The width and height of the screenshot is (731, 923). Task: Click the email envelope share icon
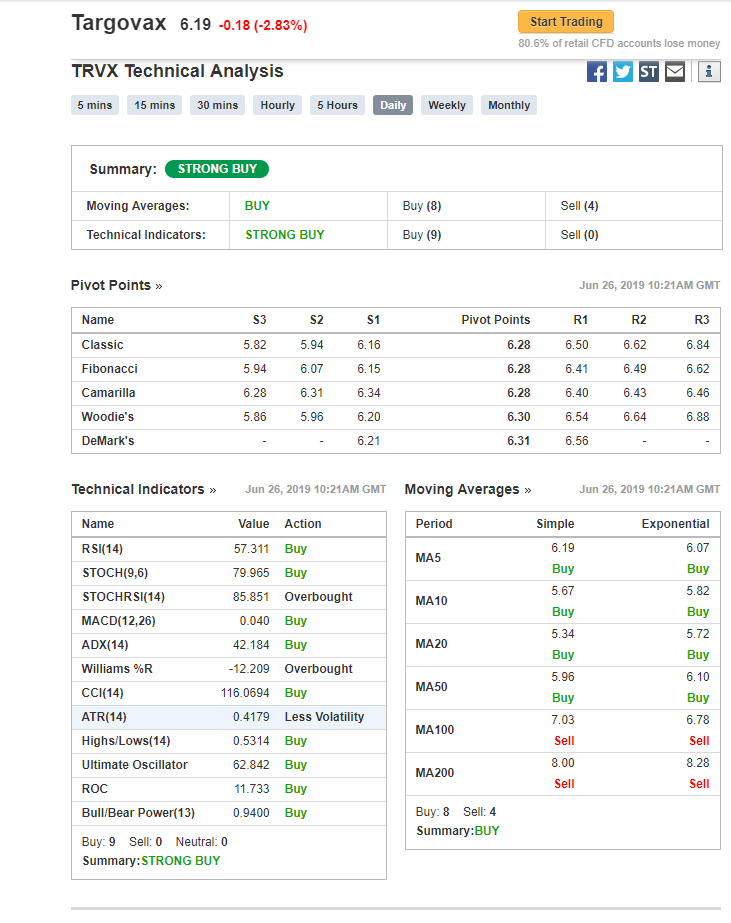tap(675, 72)
